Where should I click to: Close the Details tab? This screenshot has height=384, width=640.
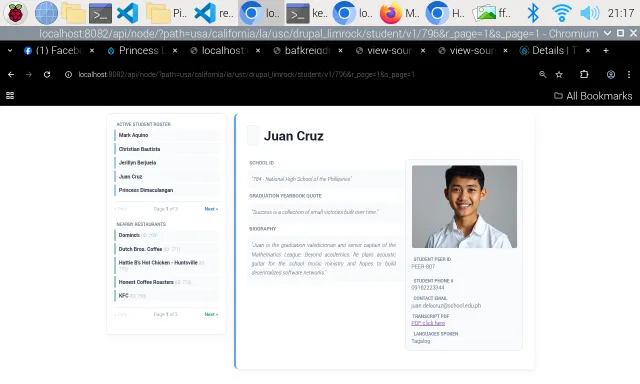tap(588, 51)
